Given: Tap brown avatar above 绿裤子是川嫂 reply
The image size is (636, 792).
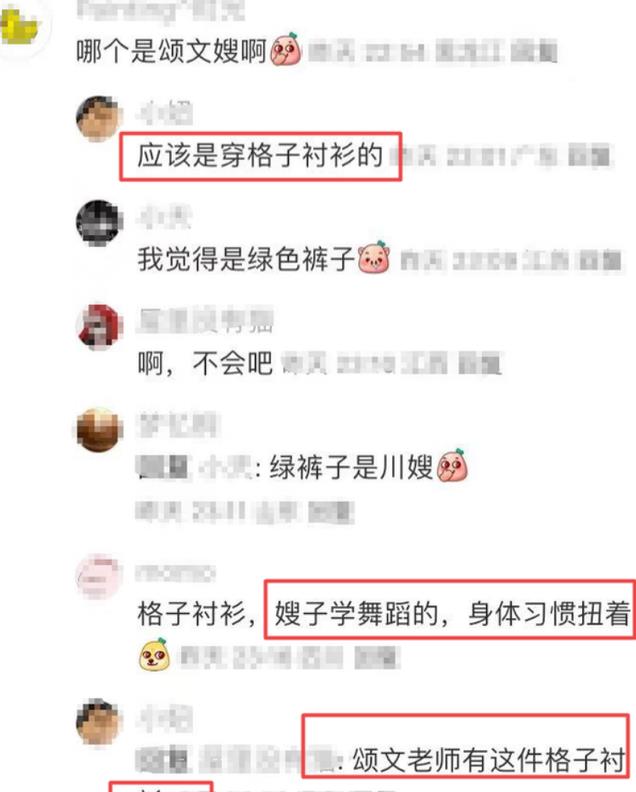Looking at the screenshot, I should click(99, 430).
